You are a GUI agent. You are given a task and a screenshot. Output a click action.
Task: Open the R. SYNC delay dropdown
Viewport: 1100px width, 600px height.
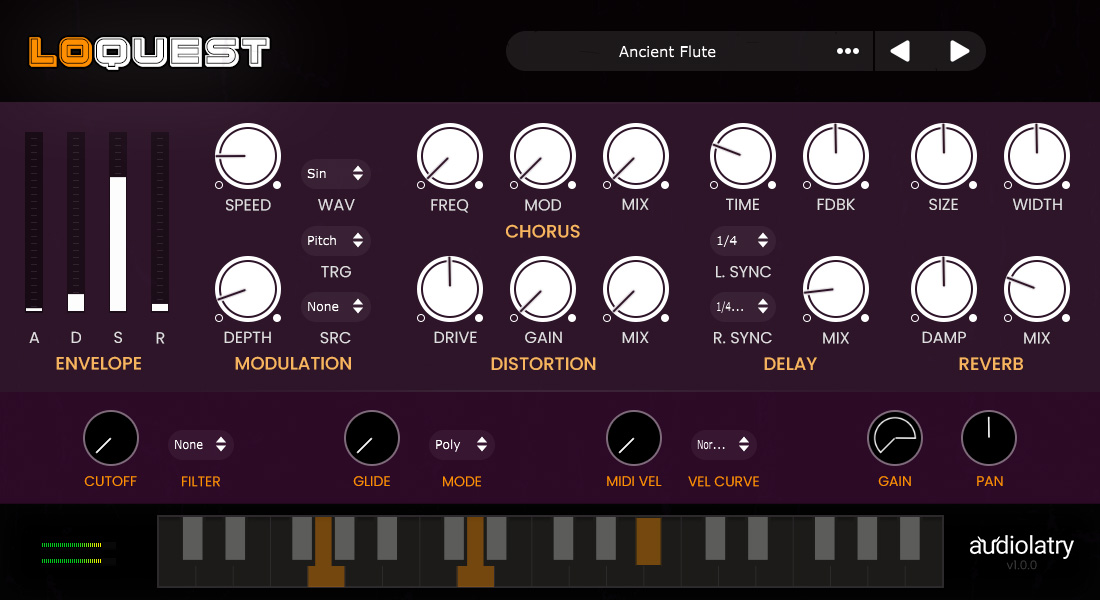(742, 307)
